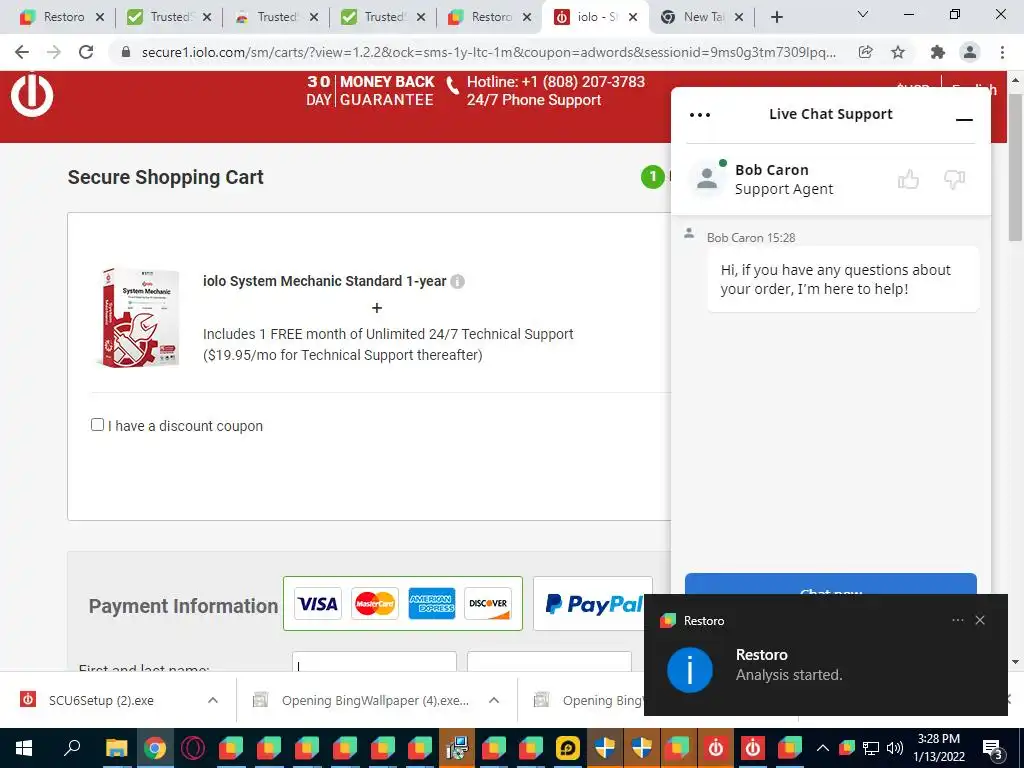The height and width of the screenshot is (768, 1024).
Task: Select the American Express icon
Action: tap(432, 603)
